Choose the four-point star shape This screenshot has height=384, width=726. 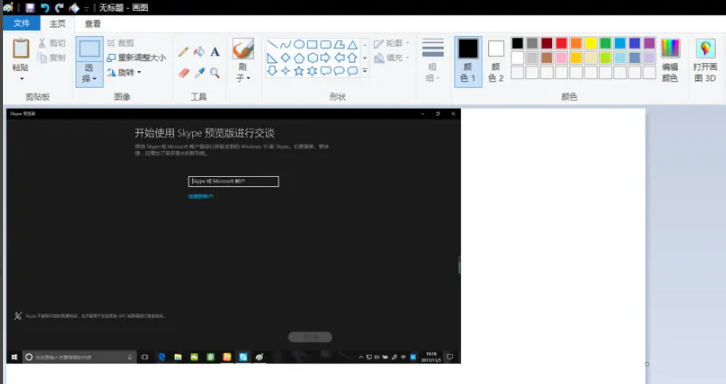pyautogui.click(x=286, y=71)
